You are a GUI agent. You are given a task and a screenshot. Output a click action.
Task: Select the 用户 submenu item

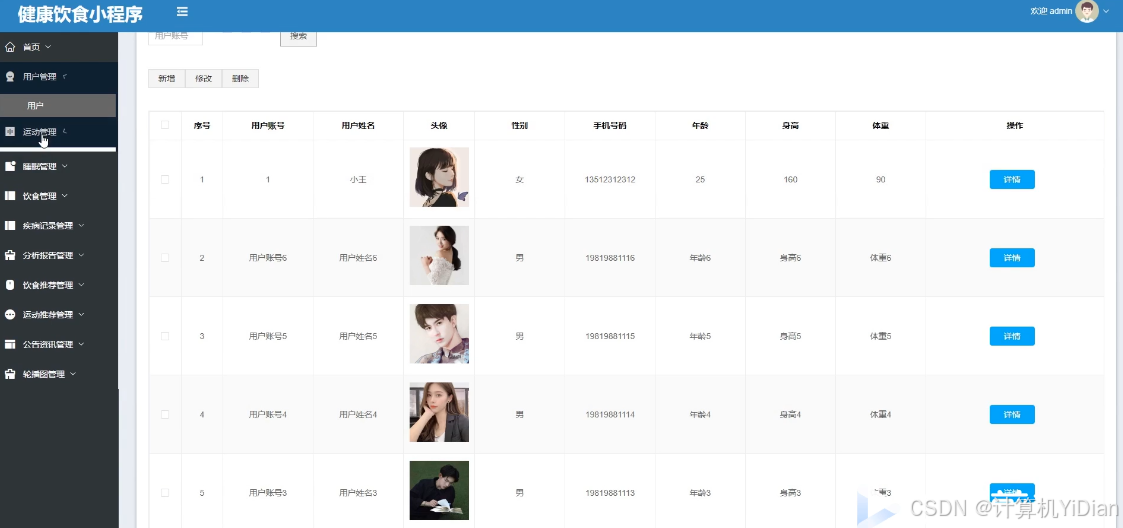click(58, 105)
